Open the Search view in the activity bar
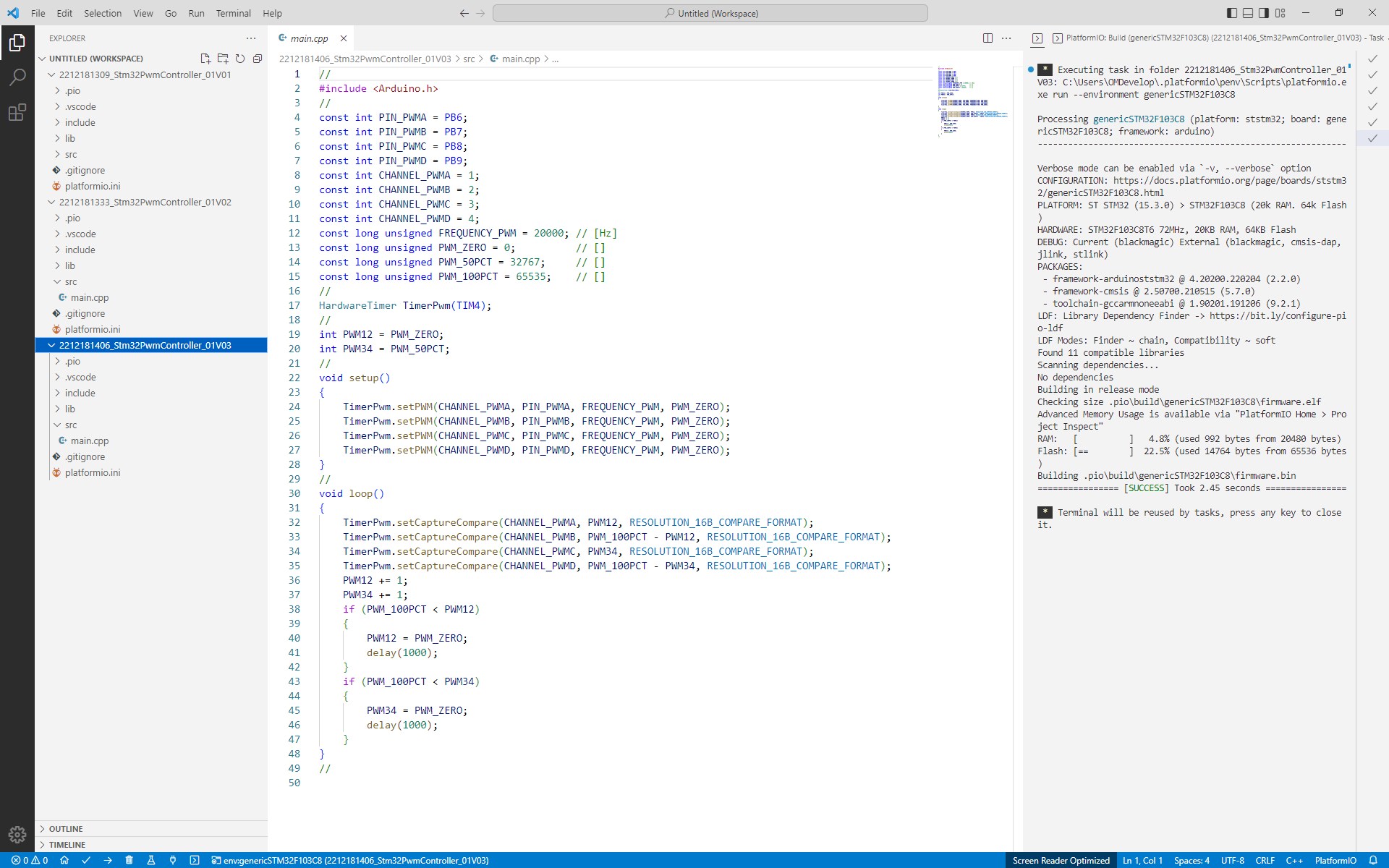1389x868 pixels. [17, 77]
